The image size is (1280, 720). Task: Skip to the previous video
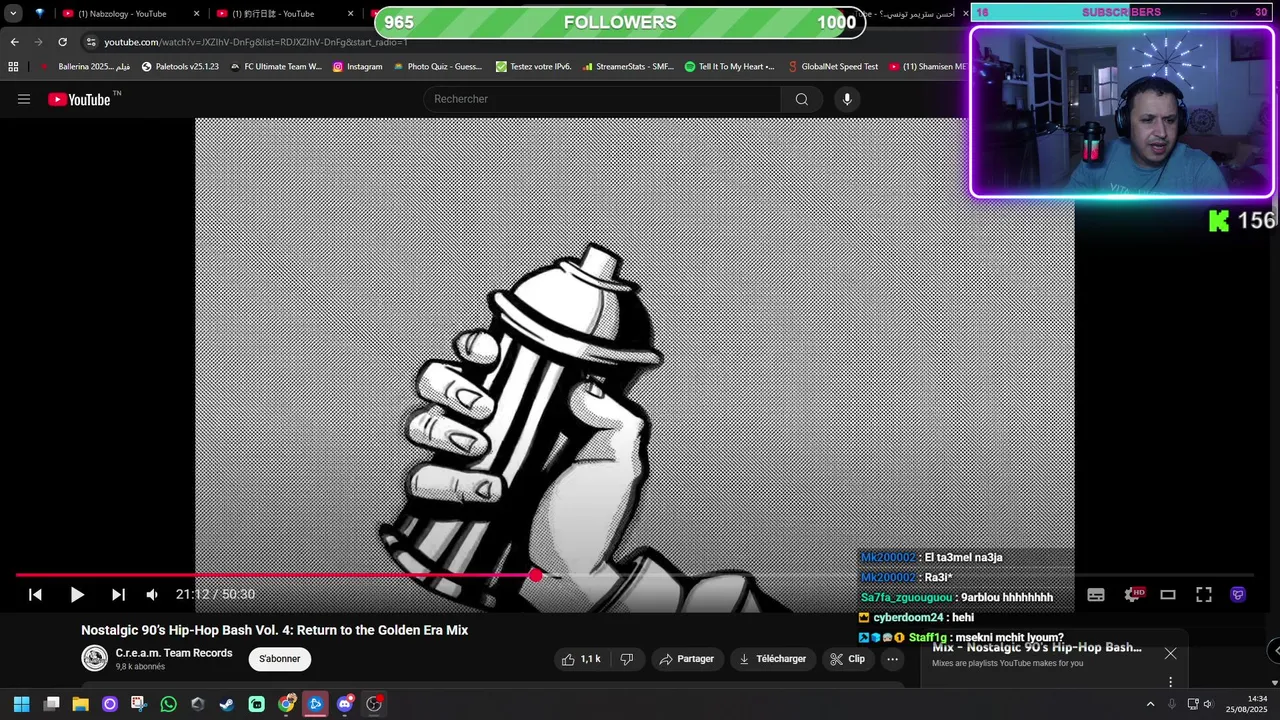click(x=35, y=594)
